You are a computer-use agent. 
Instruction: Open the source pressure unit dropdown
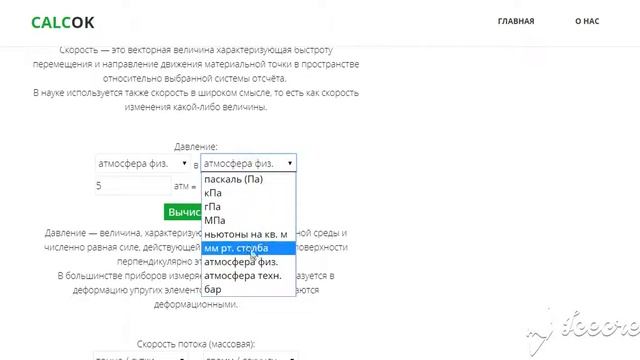point(142,163)
